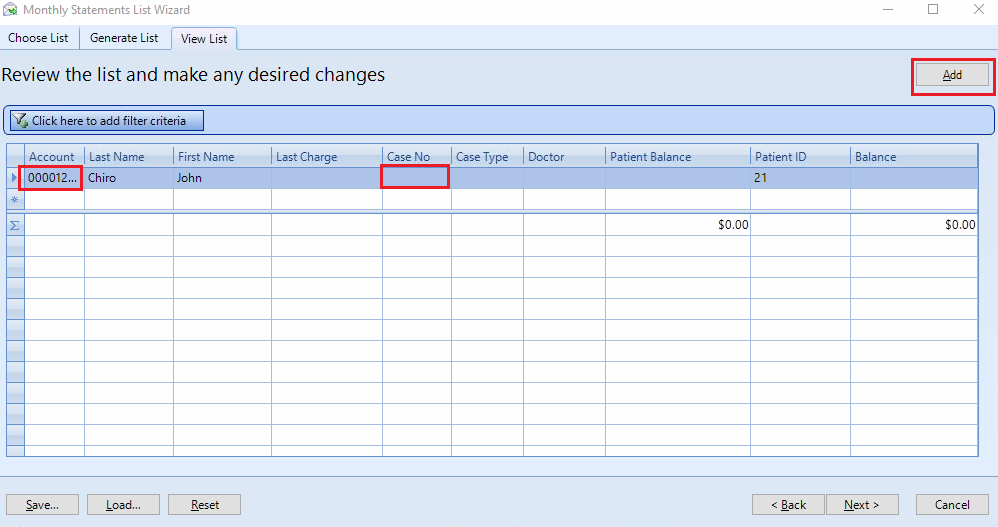Viewport: 998px width, 527px height.
Task: Click the Add button
Action: point(952,75)
